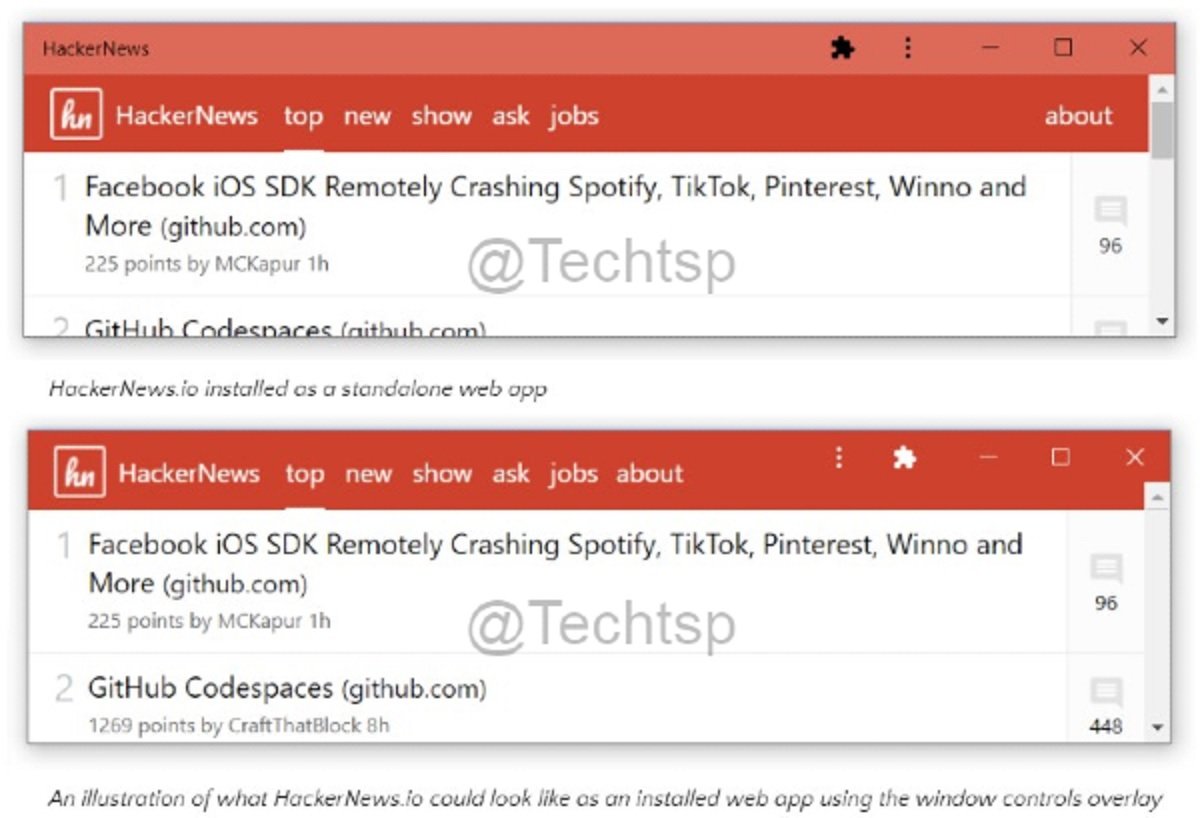Open the 96 comments icon in lower window
1200x818 pixels.
1106,570
